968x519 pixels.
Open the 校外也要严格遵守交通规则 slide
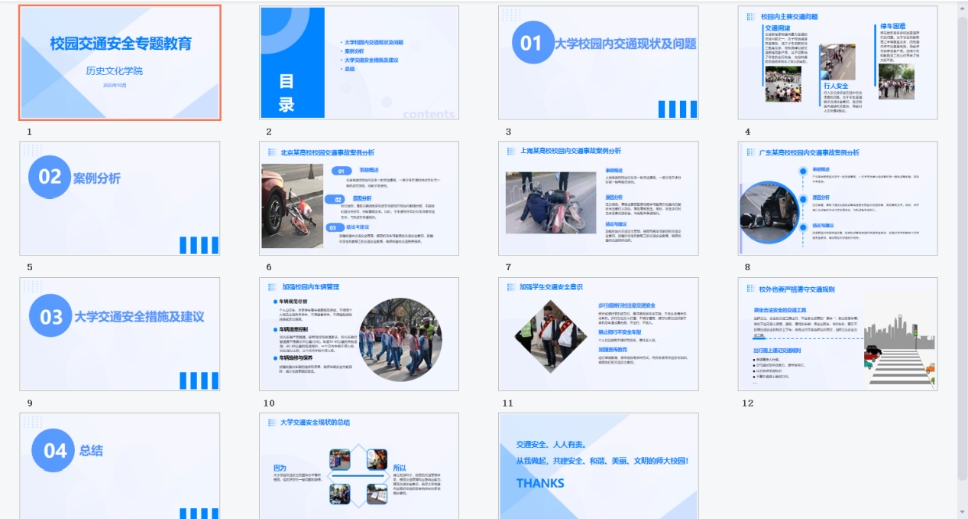point(837,334)
